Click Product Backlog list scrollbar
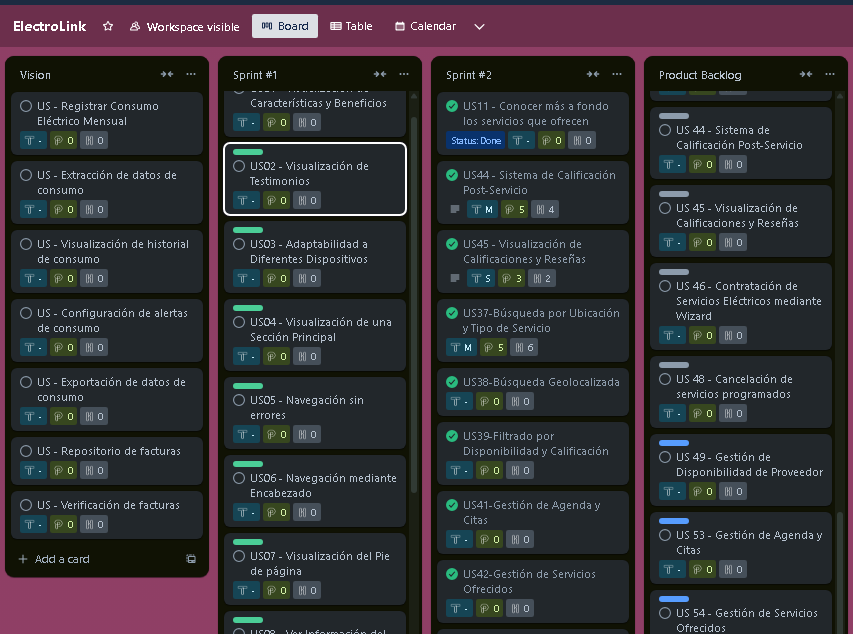Screen dimensions: 853x634 click(x=840, y=571)
